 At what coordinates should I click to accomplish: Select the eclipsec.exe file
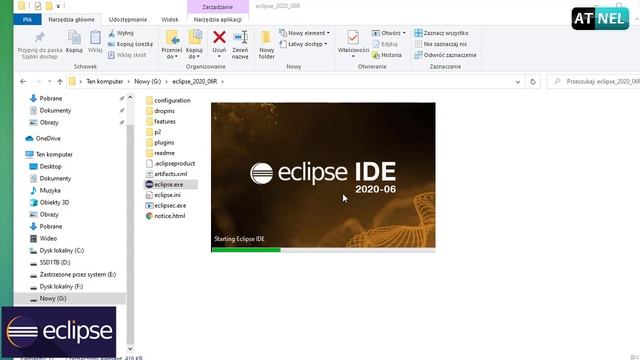click(x=170, y=206)
